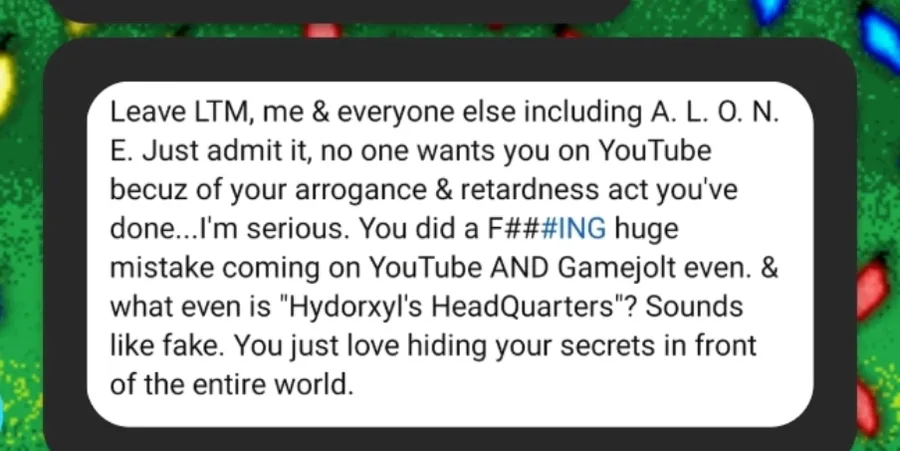900x451 pixels.
Task: Click the capitalized word "AND" in the comment
Action: (519, 267)
